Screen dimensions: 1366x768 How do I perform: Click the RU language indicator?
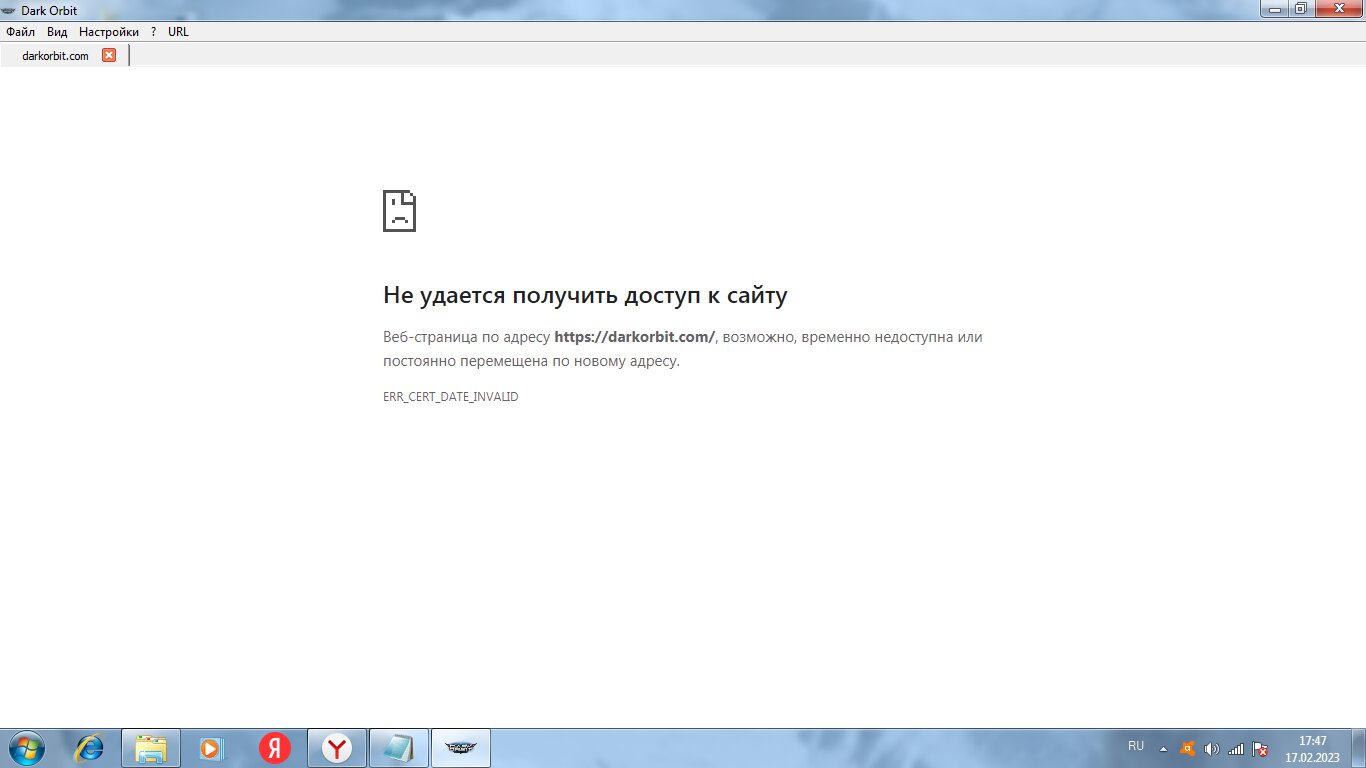1136,746
